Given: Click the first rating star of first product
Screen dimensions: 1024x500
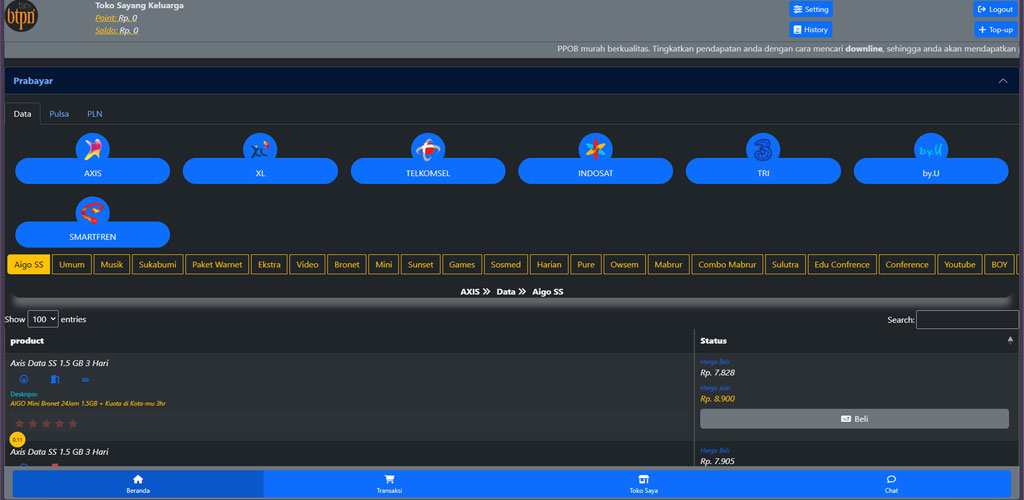Looking at the screenshot, I should tap(20, 424).
